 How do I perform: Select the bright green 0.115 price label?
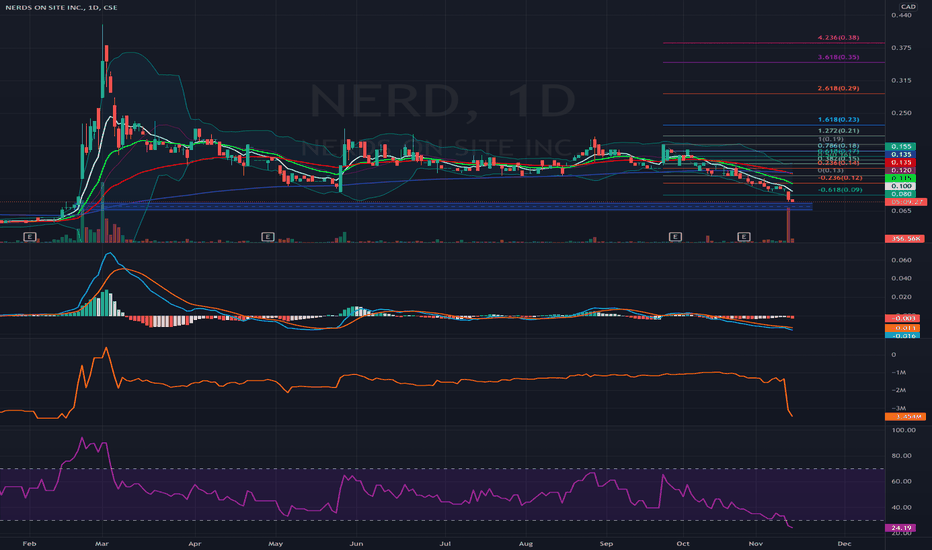pyautogui.click(x=900, y=178)
